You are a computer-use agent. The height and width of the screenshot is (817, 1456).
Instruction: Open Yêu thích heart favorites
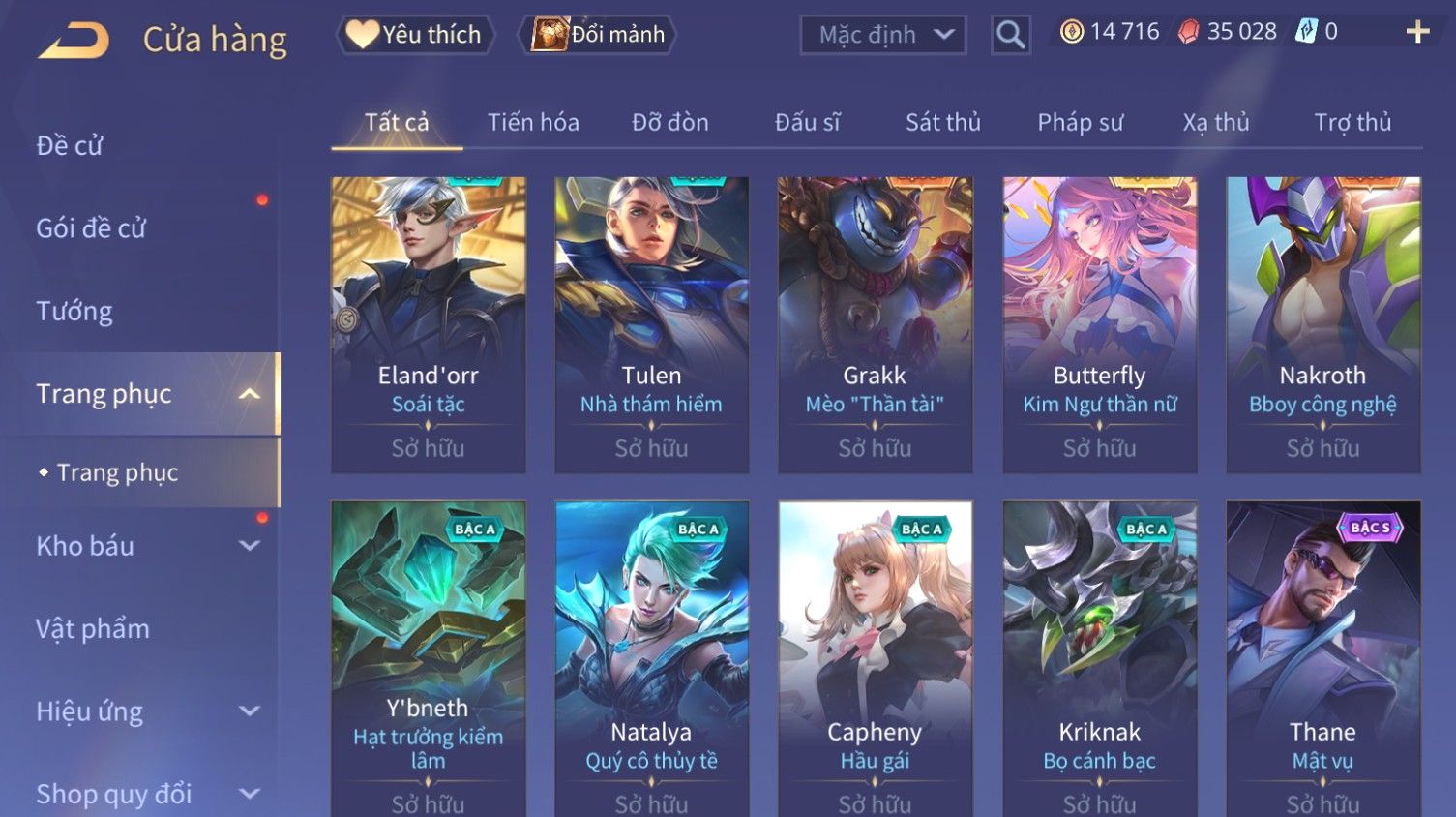415,35
